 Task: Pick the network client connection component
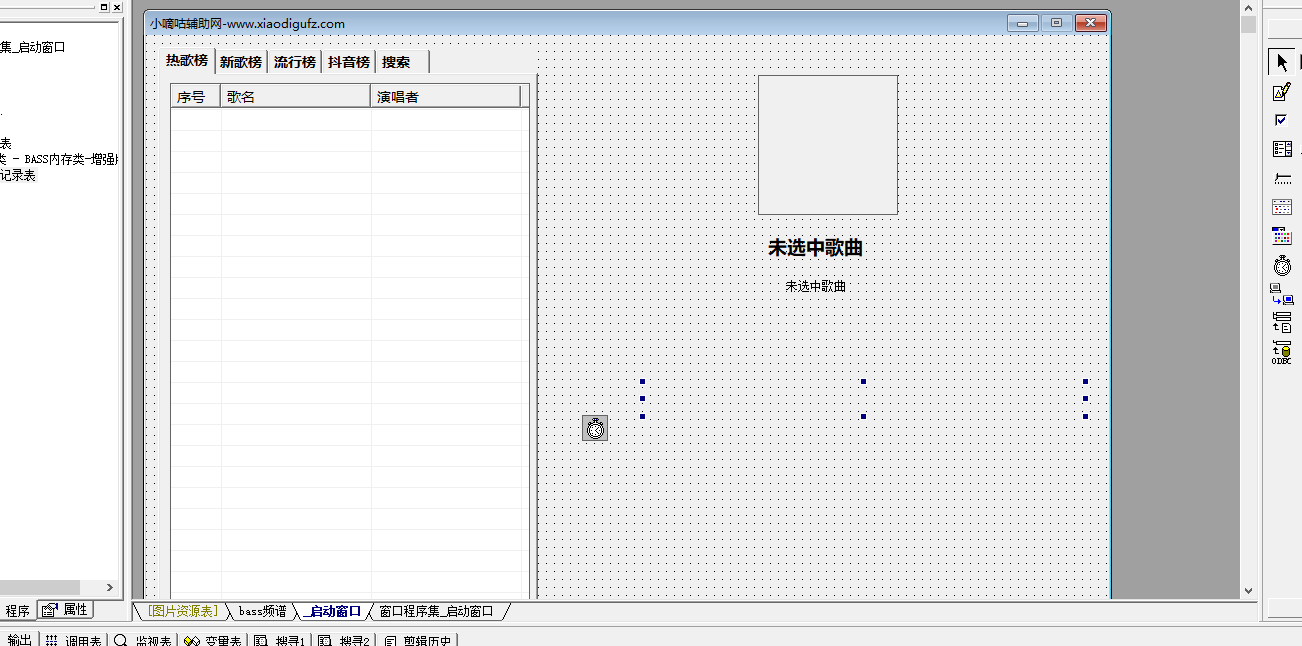click(x=1282, y=294)
